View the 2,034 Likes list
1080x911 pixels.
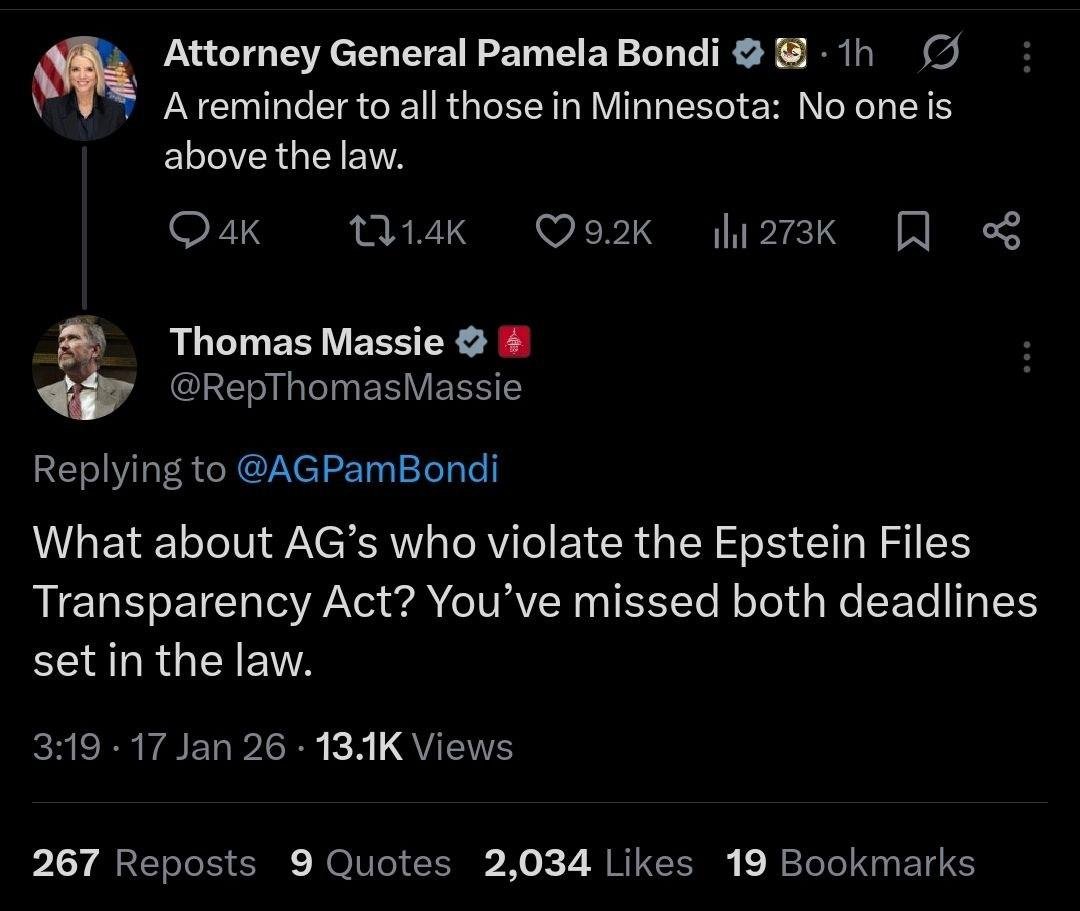pos(588,863)
